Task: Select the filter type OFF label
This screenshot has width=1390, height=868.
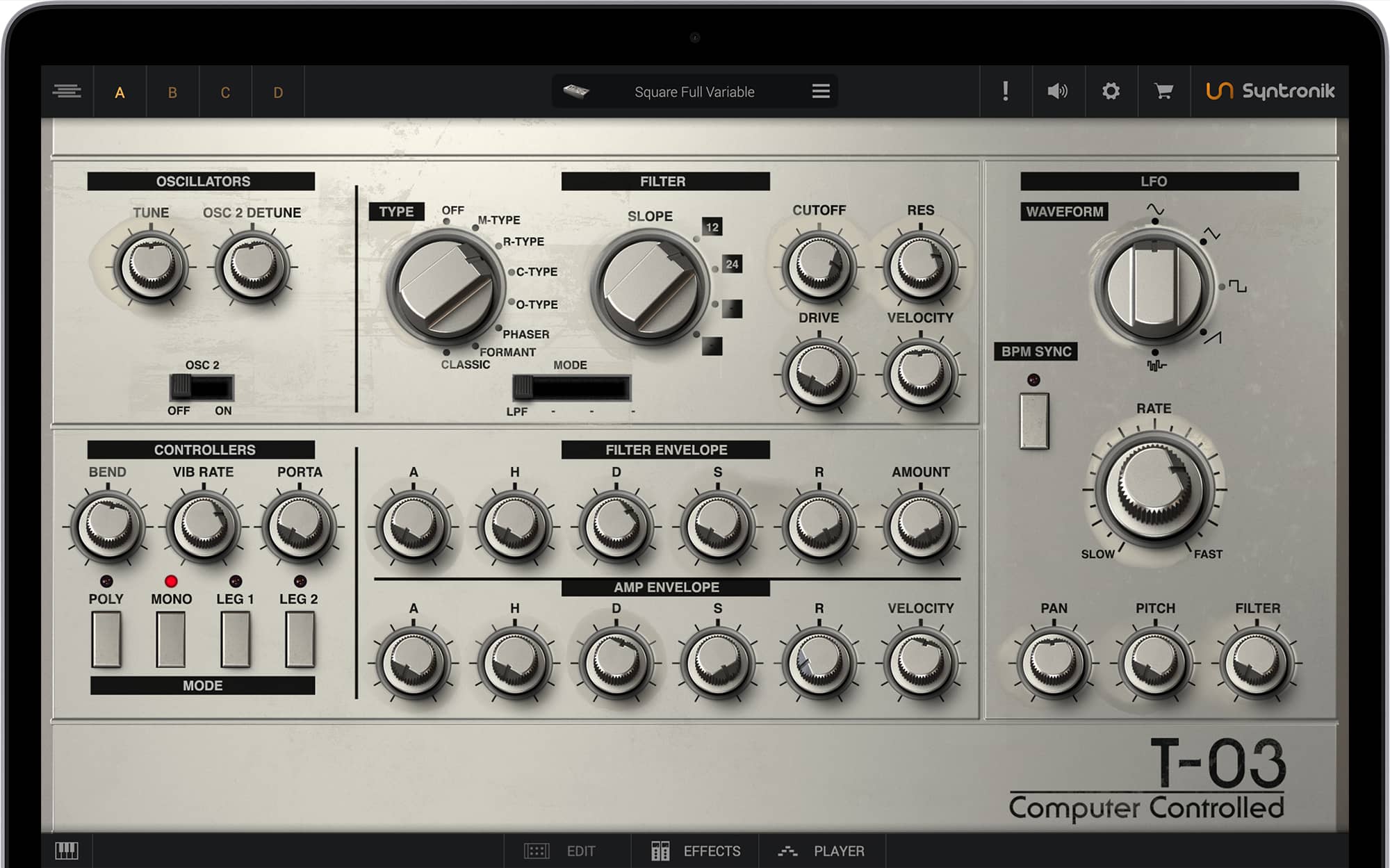Action: pos(453,211)
